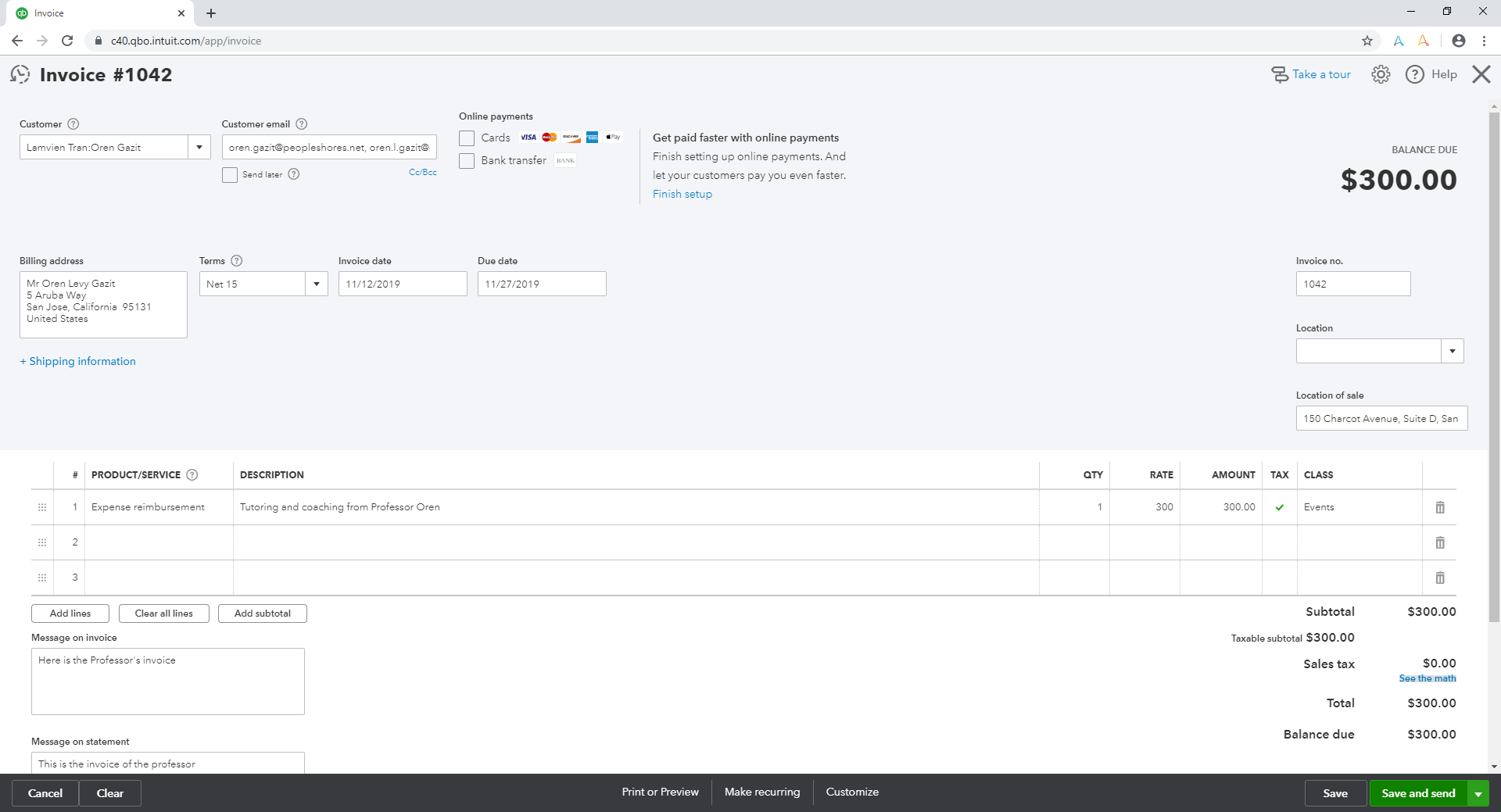Enable the Cards online payment checkbox
The image size is (1501, 812).
[467, 138]
